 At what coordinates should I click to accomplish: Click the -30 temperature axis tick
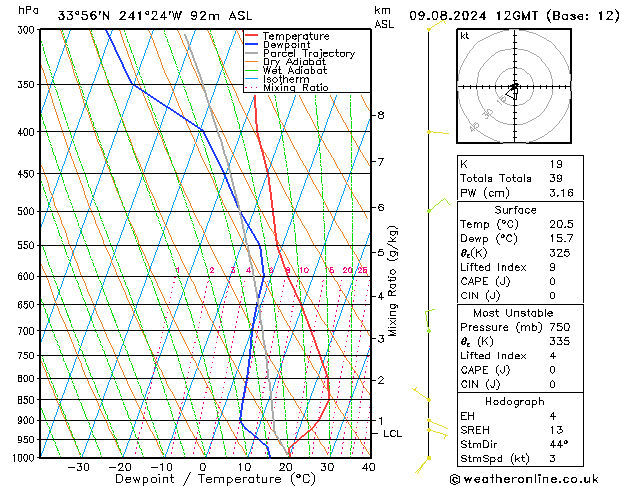click(78, 467)
